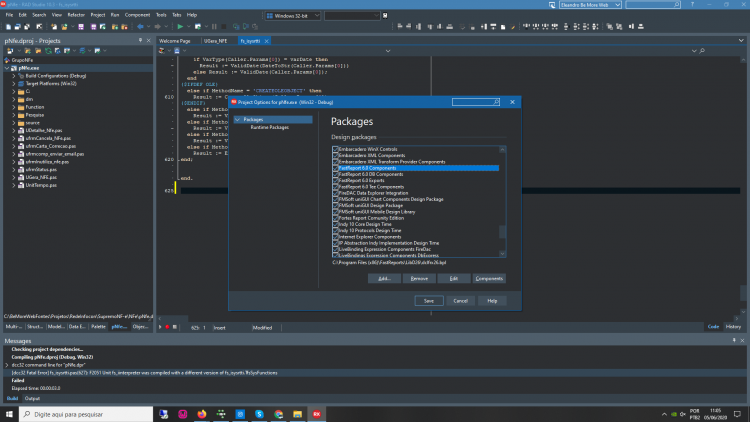750x422 pixels.
Task: Open the Refactor menu
Action: 76,15
